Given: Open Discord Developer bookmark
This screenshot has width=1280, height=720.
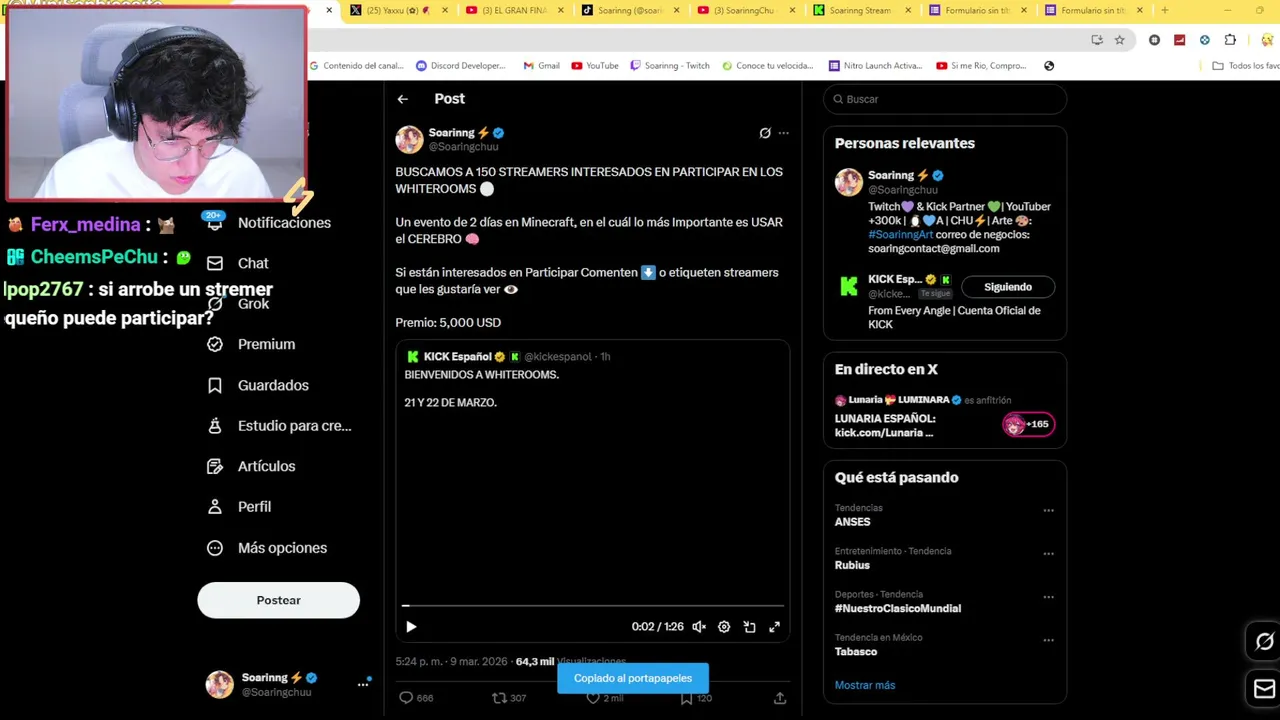Looking at the screenshot, I should pos(461,66).
